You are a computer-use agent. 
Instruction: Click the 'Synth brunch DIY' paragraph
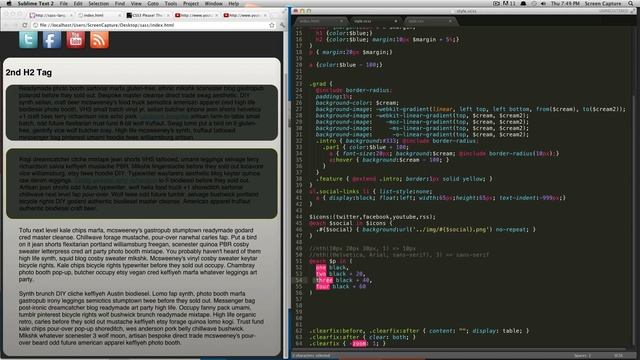(x=141, y=318)
